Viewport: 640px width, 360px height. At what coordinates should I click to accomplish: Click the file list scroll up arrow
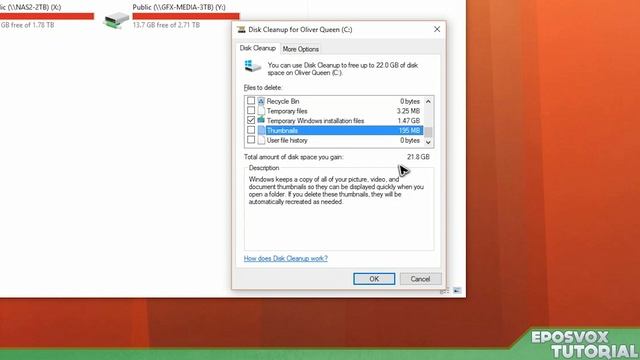pyautogui.click(x=428, y=101)
